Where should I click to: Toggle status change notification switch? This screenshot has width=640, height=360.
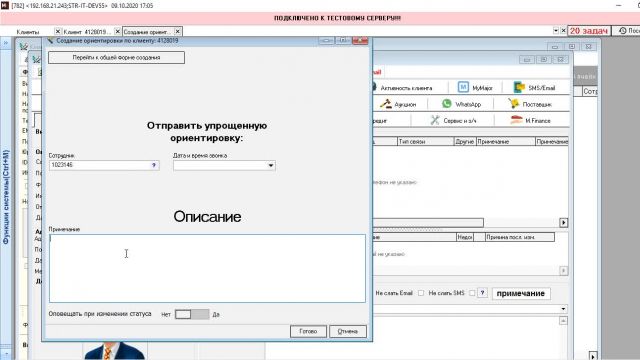pyautogui.click(x=192, y=314)
